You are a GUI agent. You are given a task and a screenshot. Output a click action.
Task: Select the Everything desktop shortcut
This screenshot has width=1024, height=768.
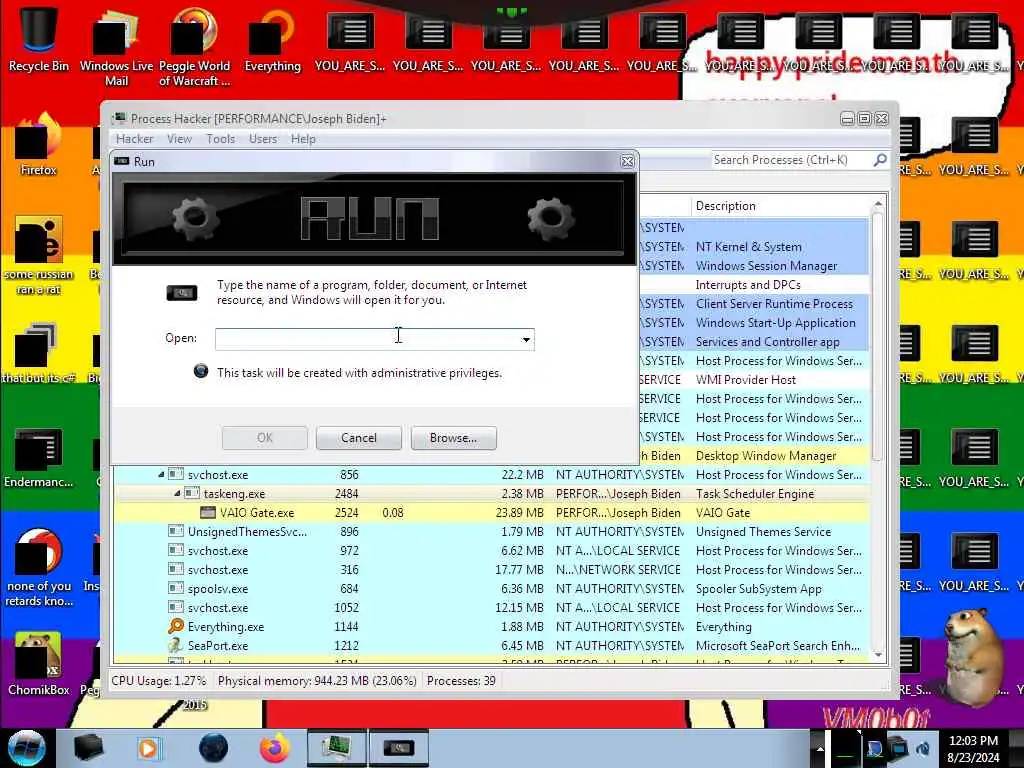272,39
